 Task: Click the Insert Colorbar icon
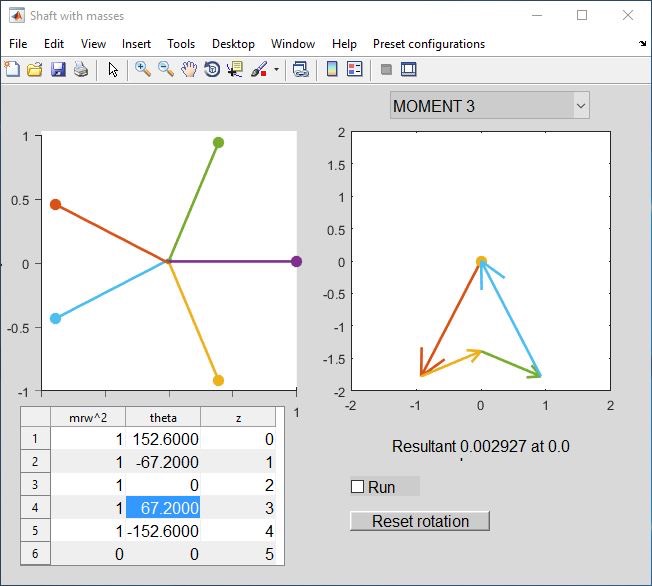click(x=333, y=69)
